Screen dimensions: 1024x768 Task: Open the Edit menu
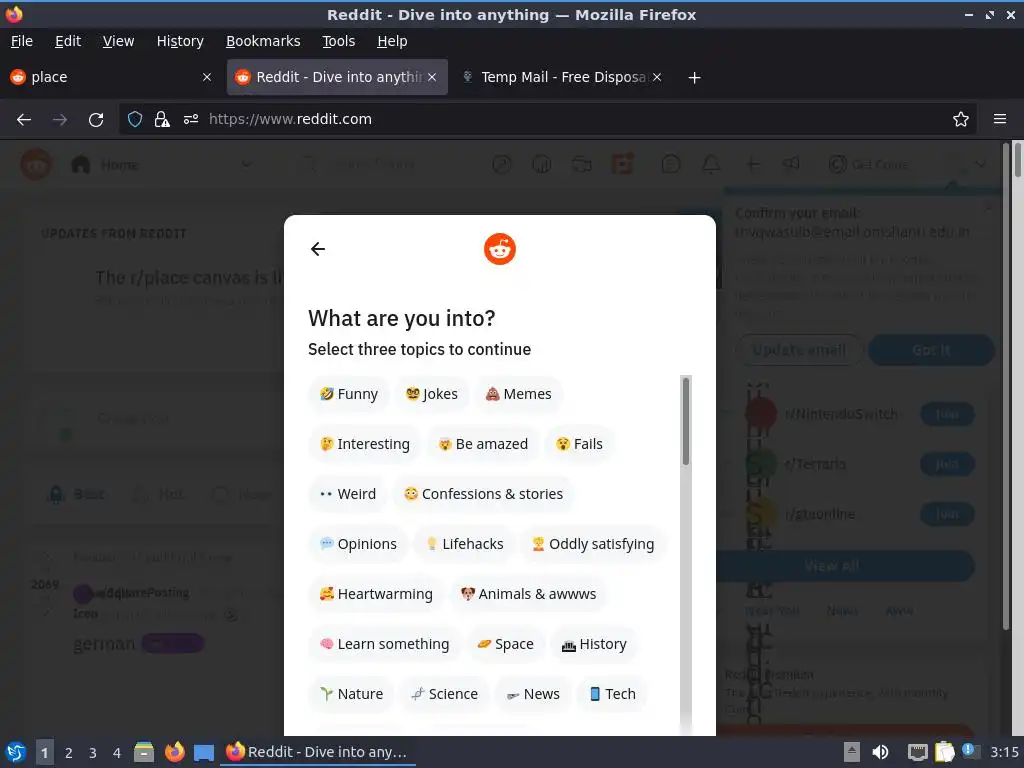(68, 41)
